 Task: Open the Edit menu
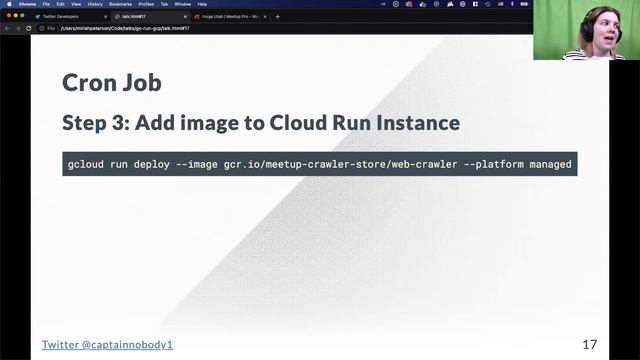tap(60, 4)
